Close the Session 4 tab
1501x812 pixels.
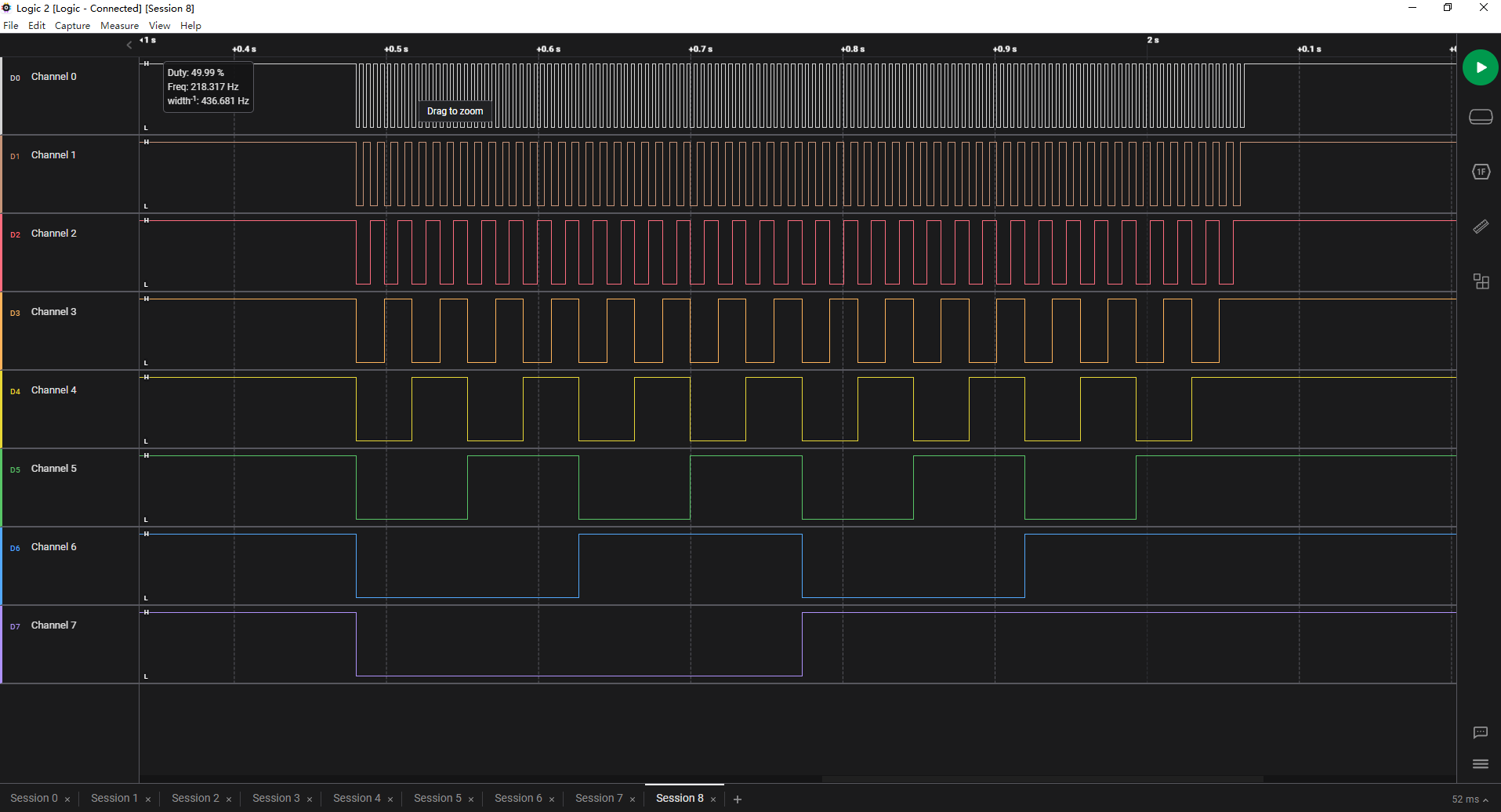click(x=390, y=799)
